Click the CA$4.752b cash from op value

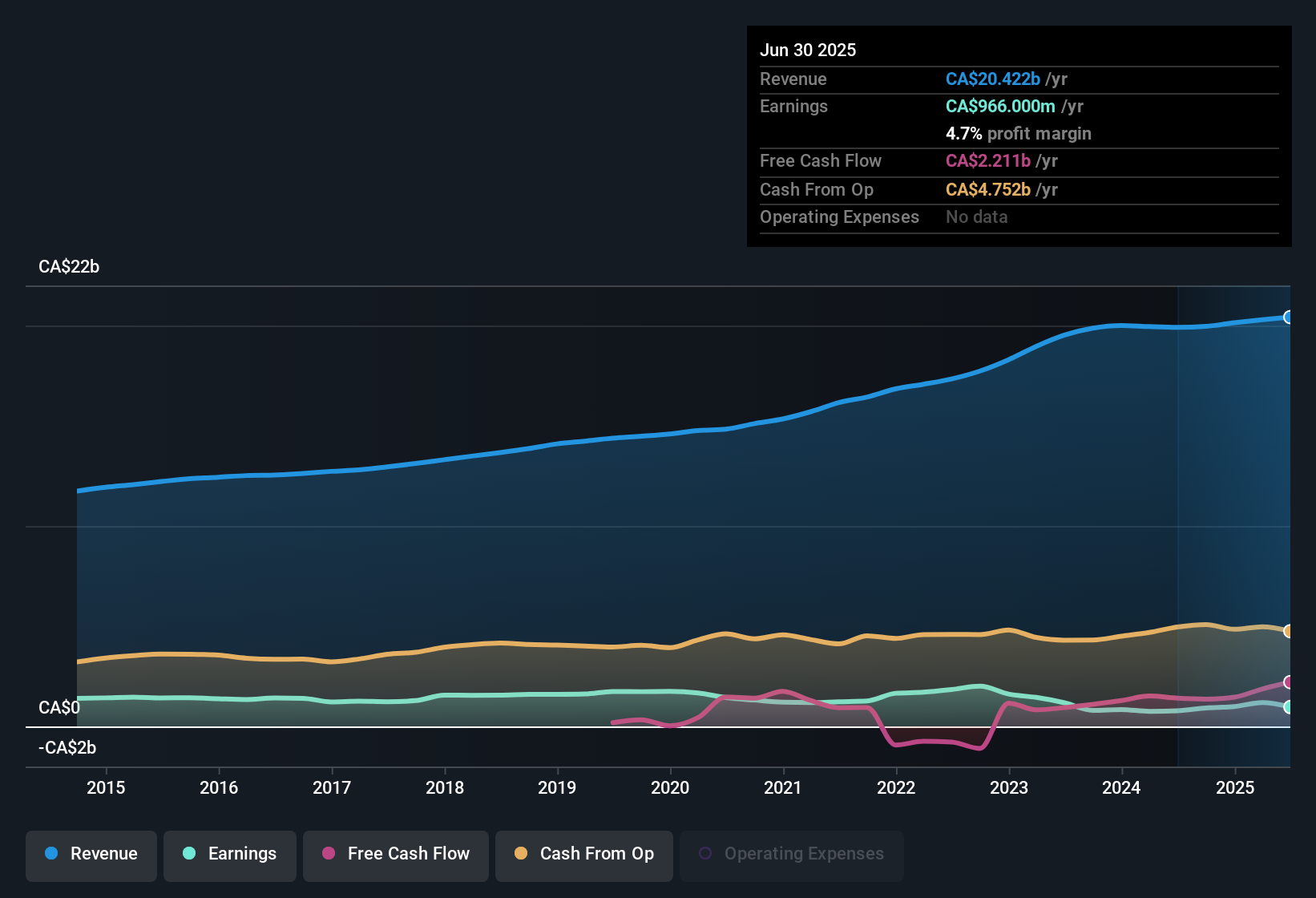point(987,190)
